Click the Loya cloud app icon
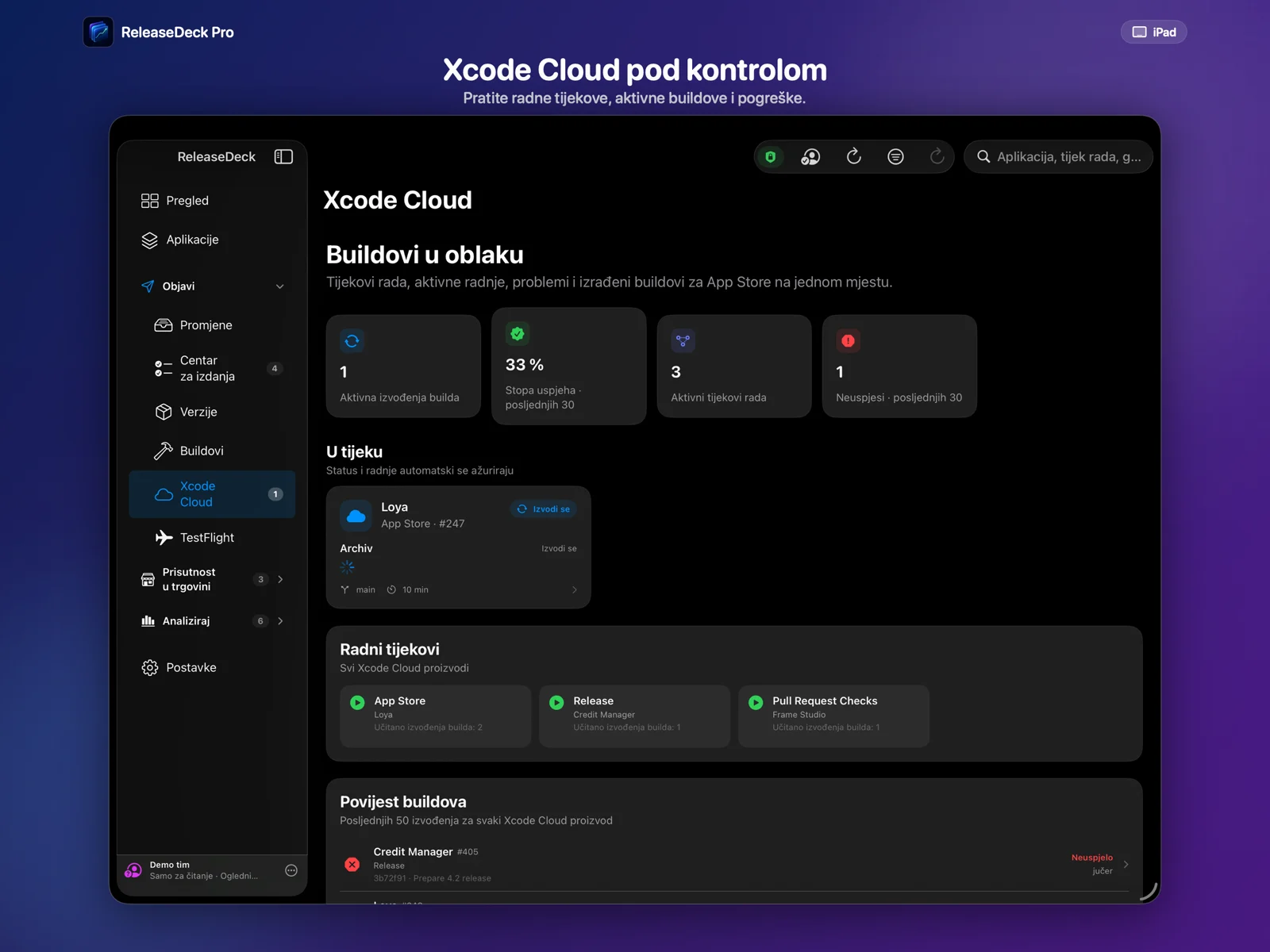This screenshot has width=1270, height=952. pos(356,516)
